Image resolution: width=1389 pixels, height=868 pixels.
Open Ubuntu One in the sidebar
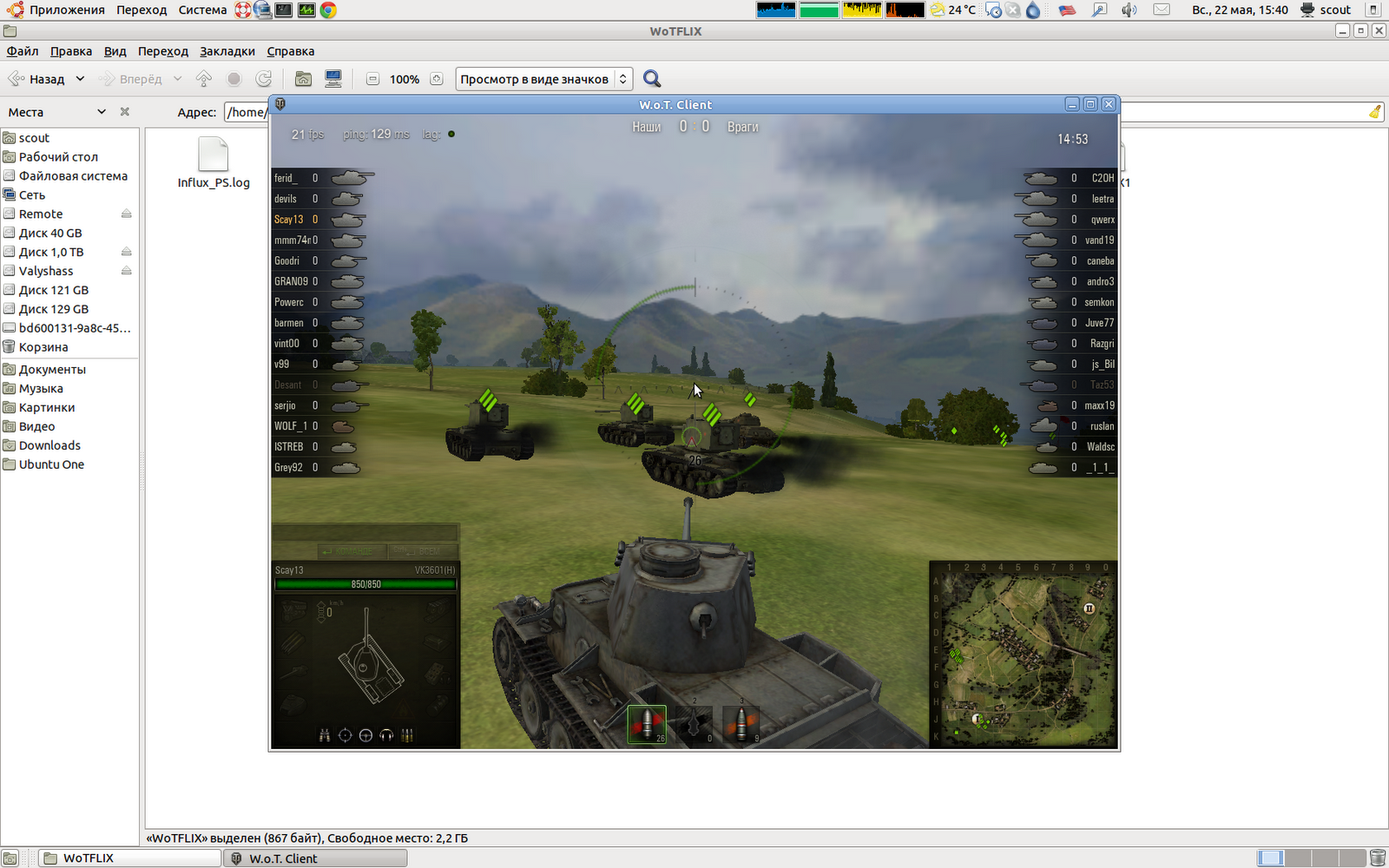pyautogui.click(x=51, y=464)
